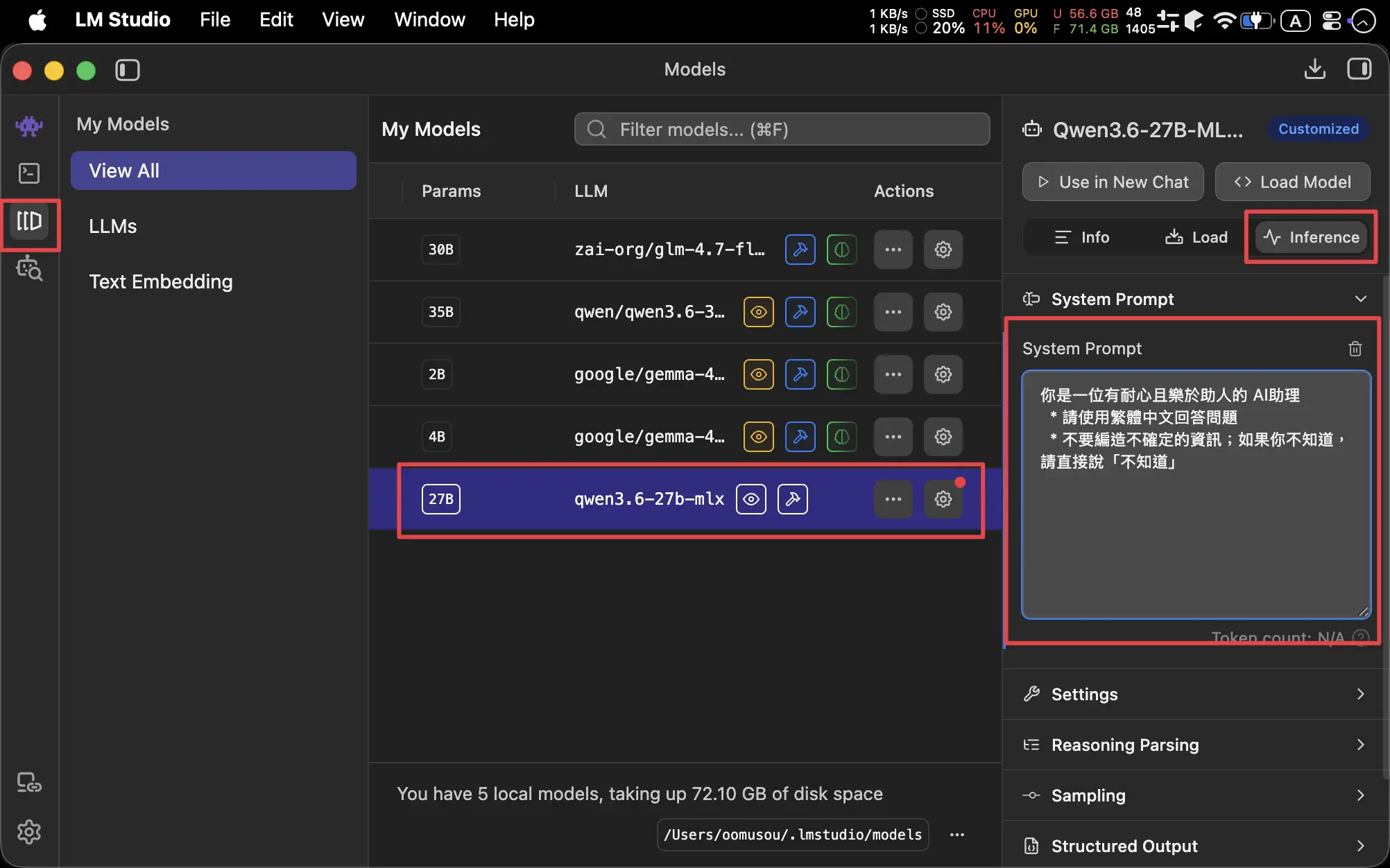This screenshot has height=868, width=1390.
Task: Sort by the LLM column header
Action: [591, 191]
